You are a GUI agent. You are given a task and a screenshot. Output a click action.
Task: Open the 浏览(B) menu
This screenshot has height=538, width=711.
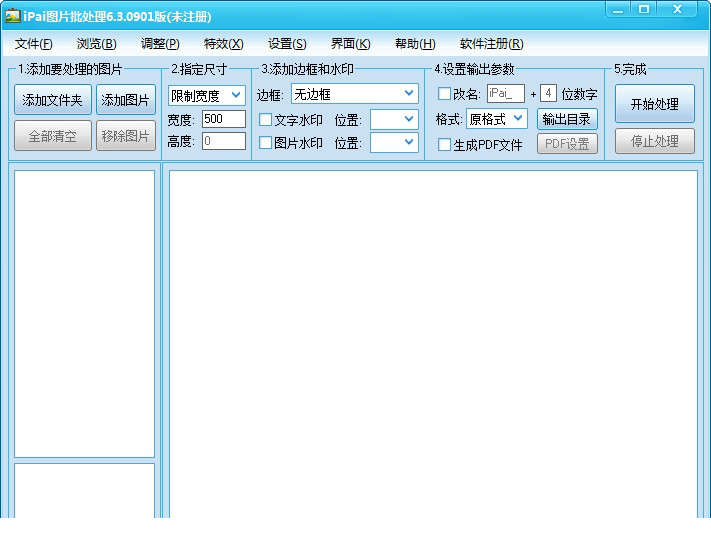coord(97,44)
